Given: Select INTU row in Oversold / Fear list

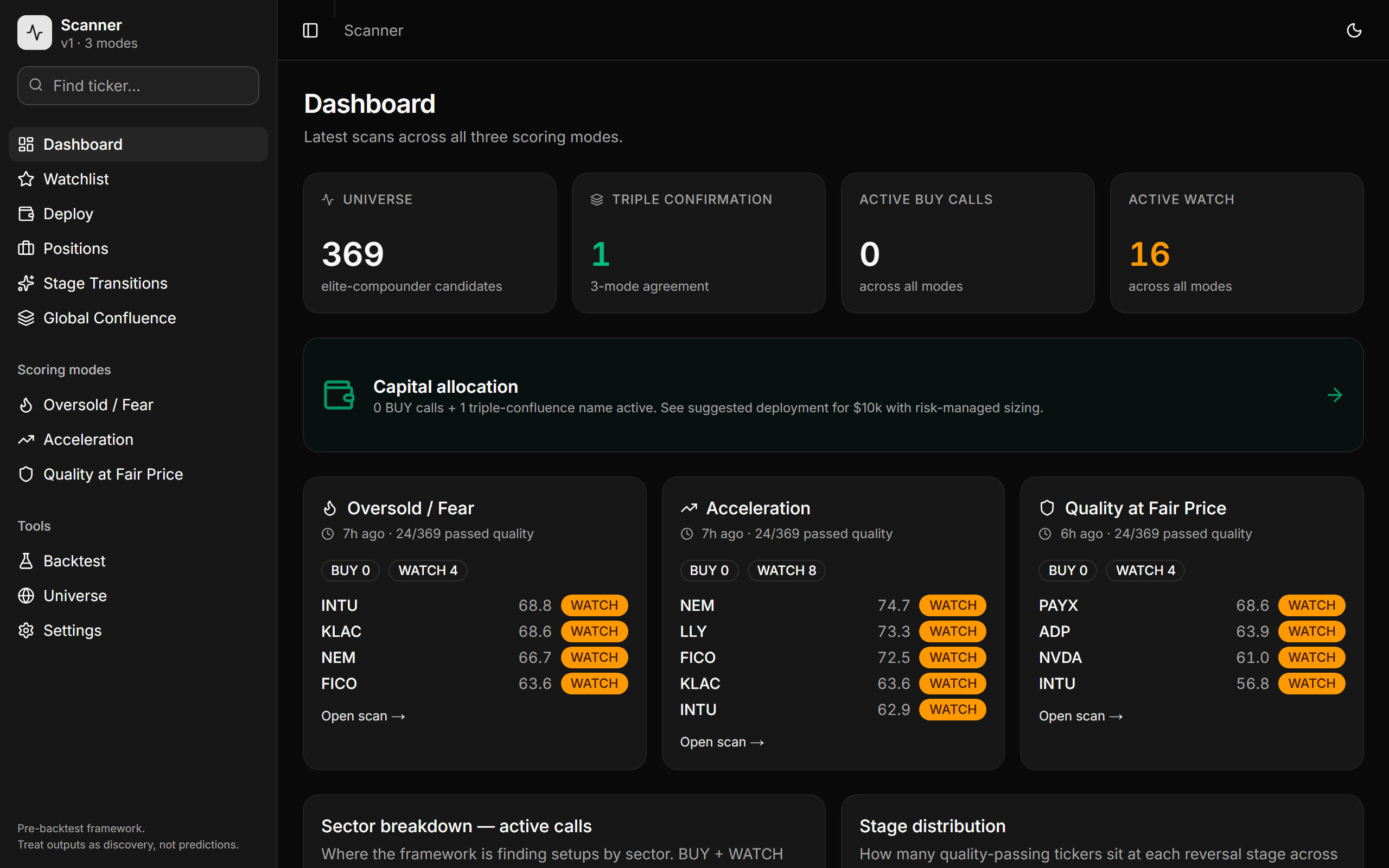Looking at the screenshot, I should [x=475, y=605].
